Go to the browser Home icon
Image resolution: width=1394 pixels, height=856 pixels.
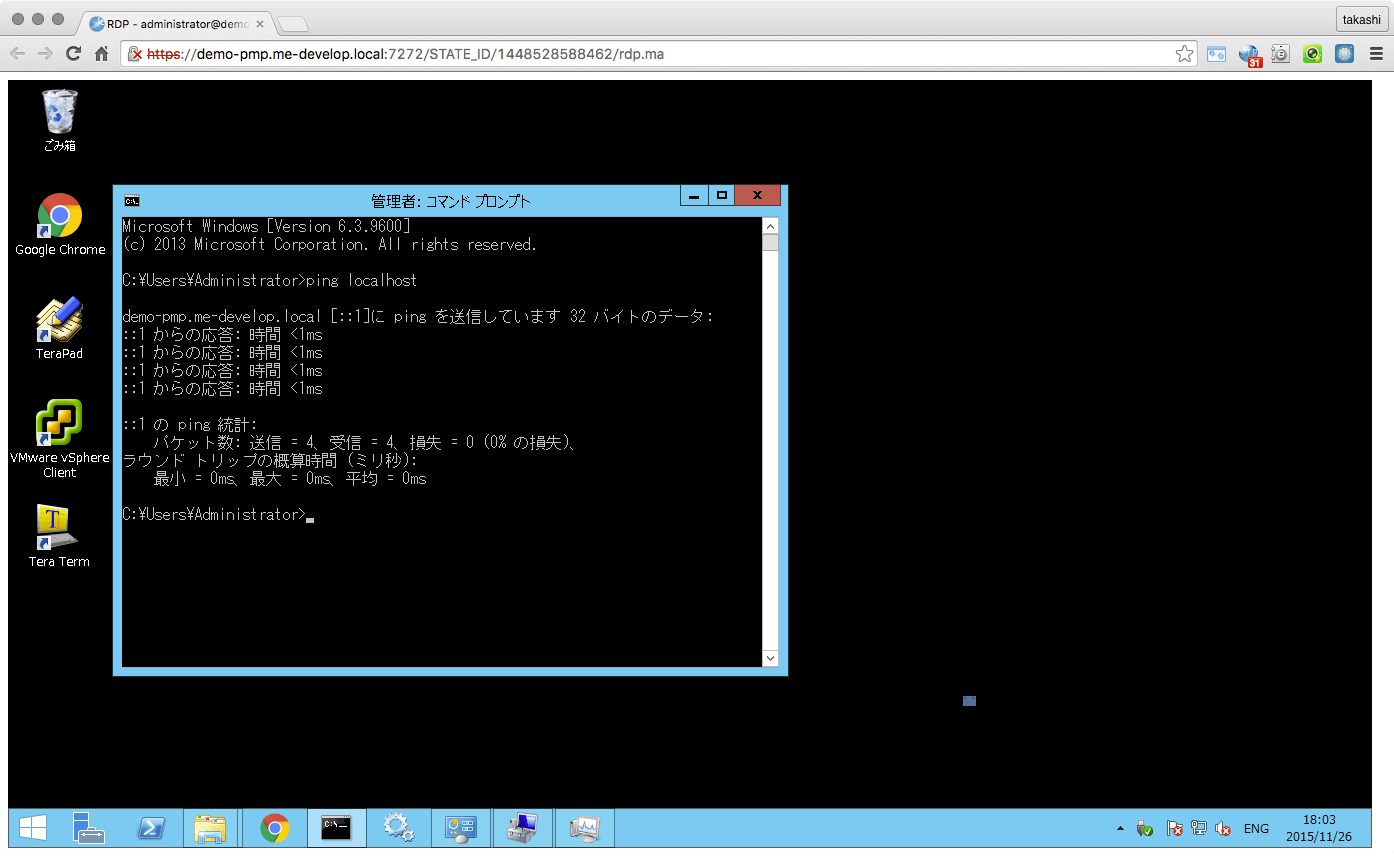point(101,54)
